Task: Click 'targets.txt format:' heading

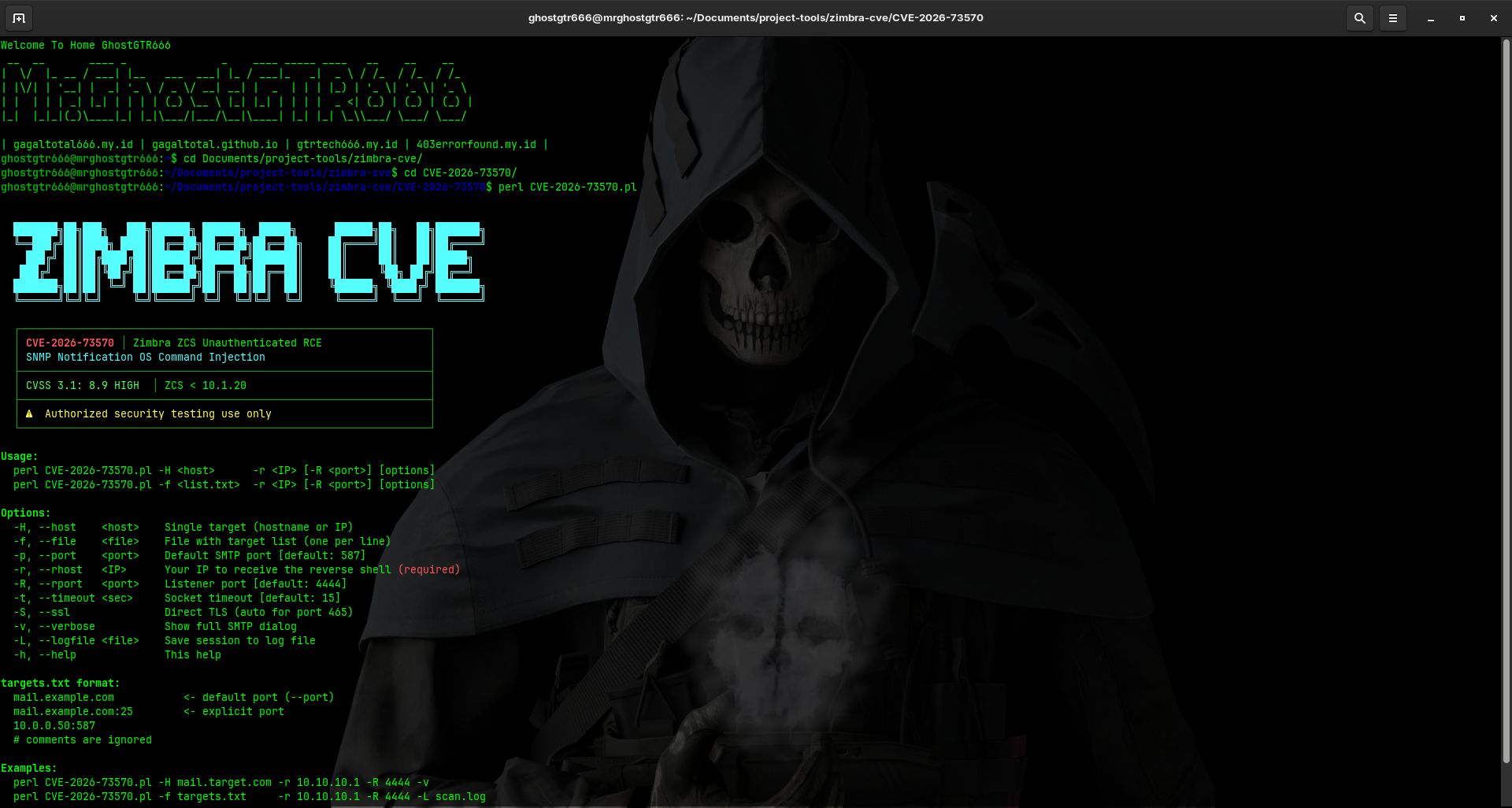Action: point(61,683)
